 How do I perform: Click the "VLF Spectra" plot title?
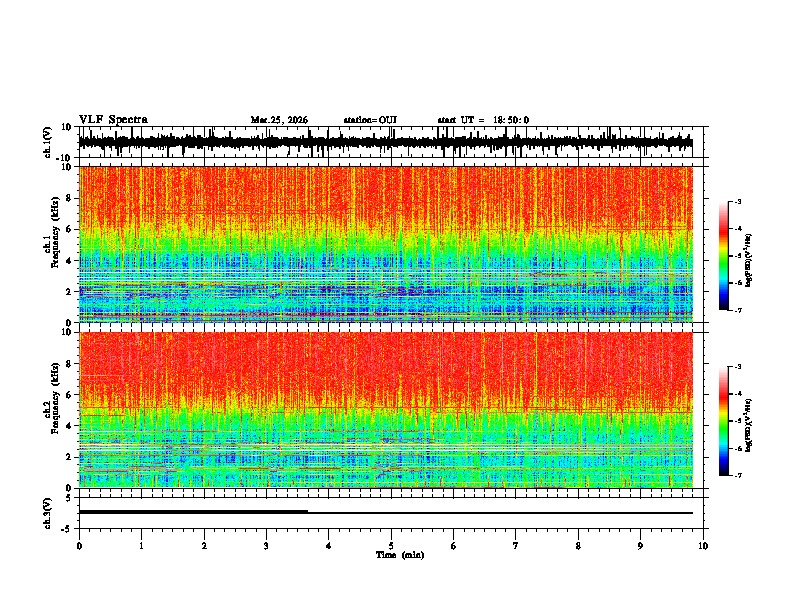tap(113, 120)
